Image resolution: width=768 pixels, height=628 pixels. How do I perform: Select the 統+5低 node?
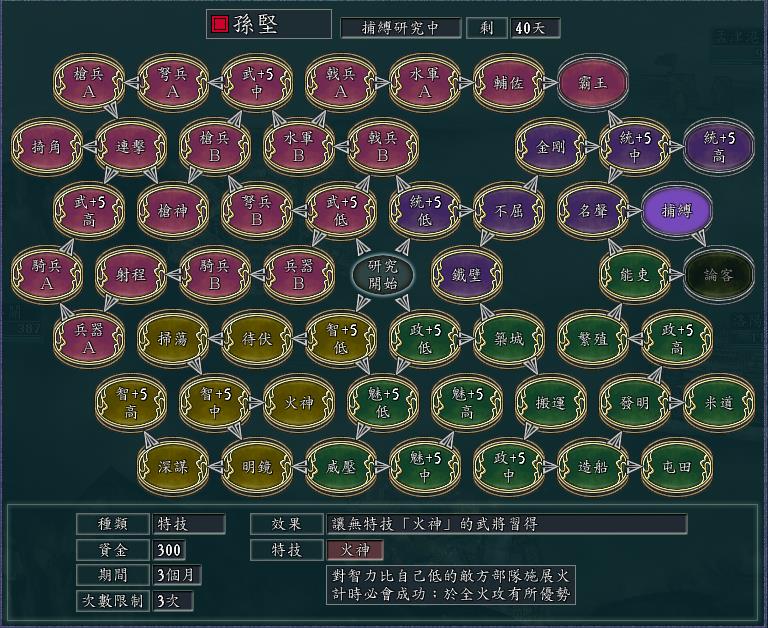click(x=425, y=211)
